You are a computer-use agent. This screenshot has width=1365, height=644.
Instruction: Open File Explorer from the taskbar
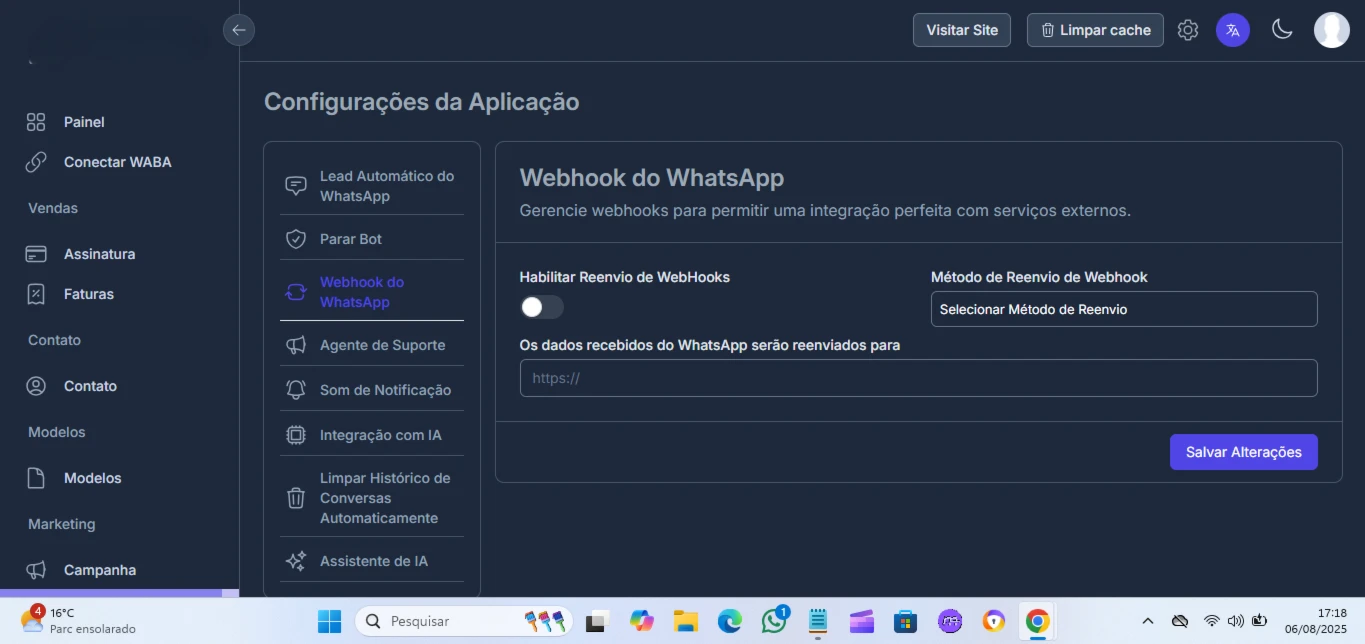coord(685,621)
